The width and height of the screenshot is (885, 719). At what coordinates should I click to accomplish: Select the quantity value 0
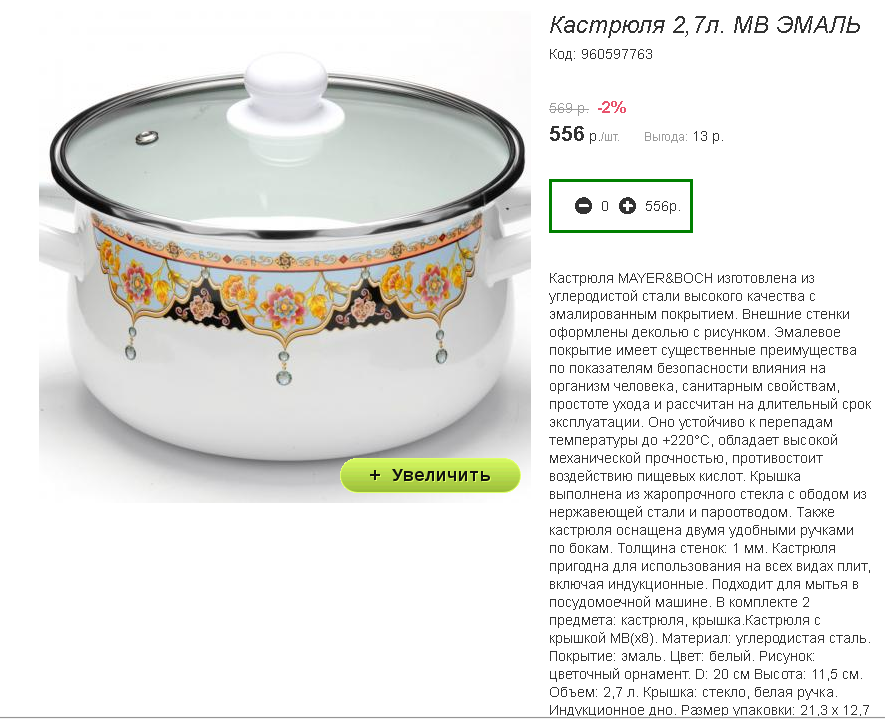(x=605, y=207)
